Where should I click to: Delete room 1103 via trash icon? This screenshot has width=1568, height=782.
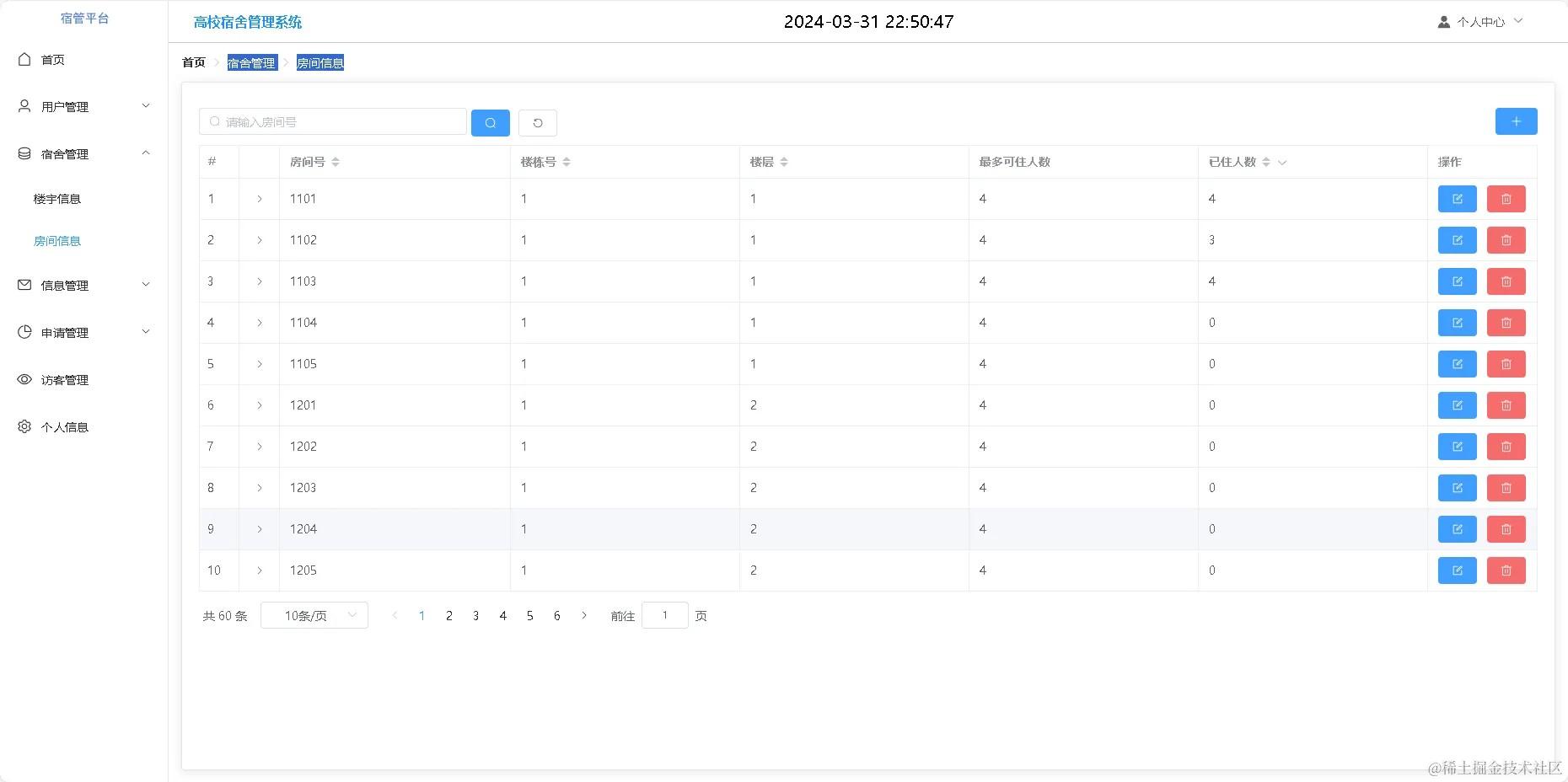pos(1506,281)
